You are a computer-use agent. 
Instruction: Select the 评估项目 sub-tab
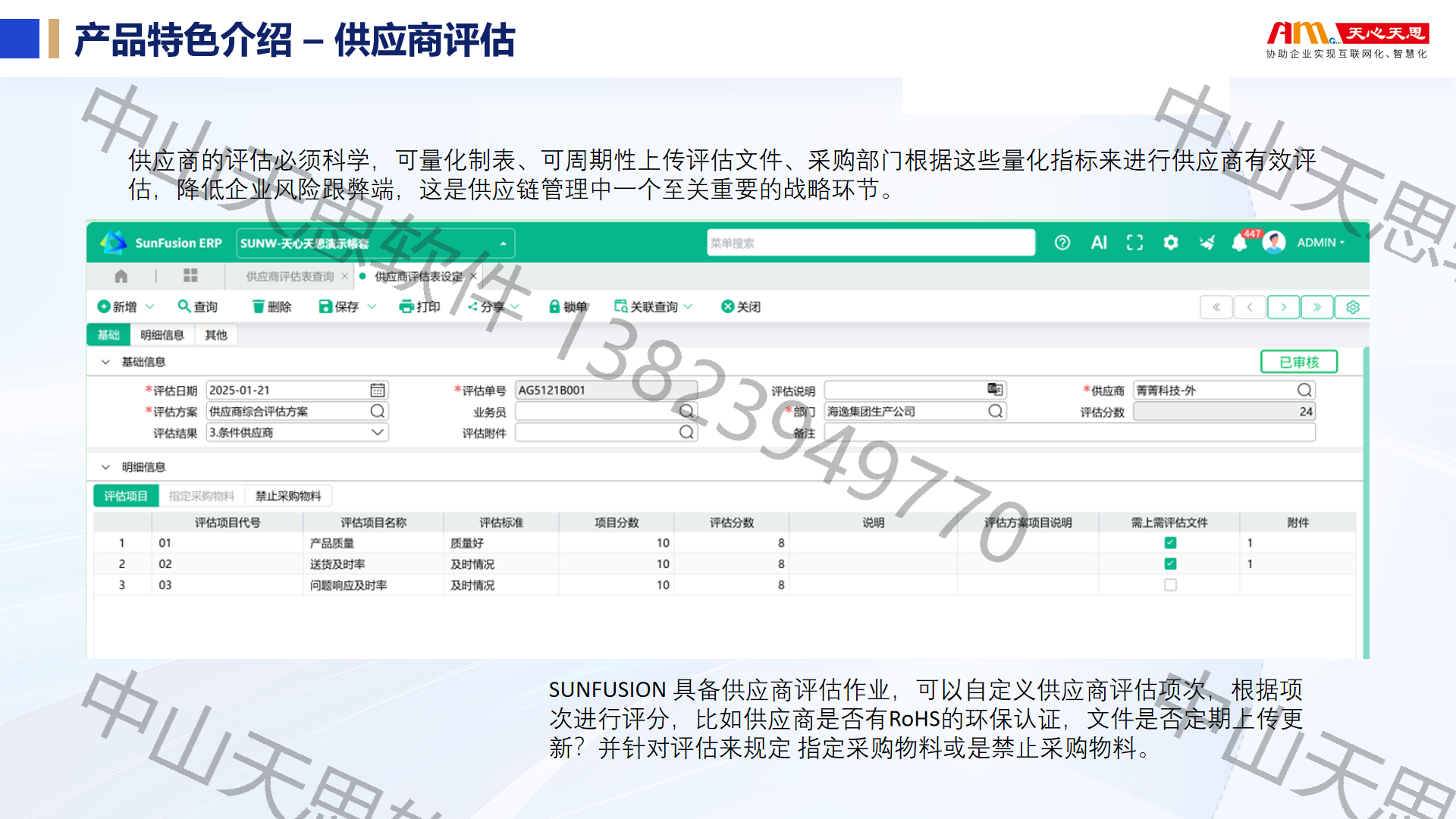point(126,496)
